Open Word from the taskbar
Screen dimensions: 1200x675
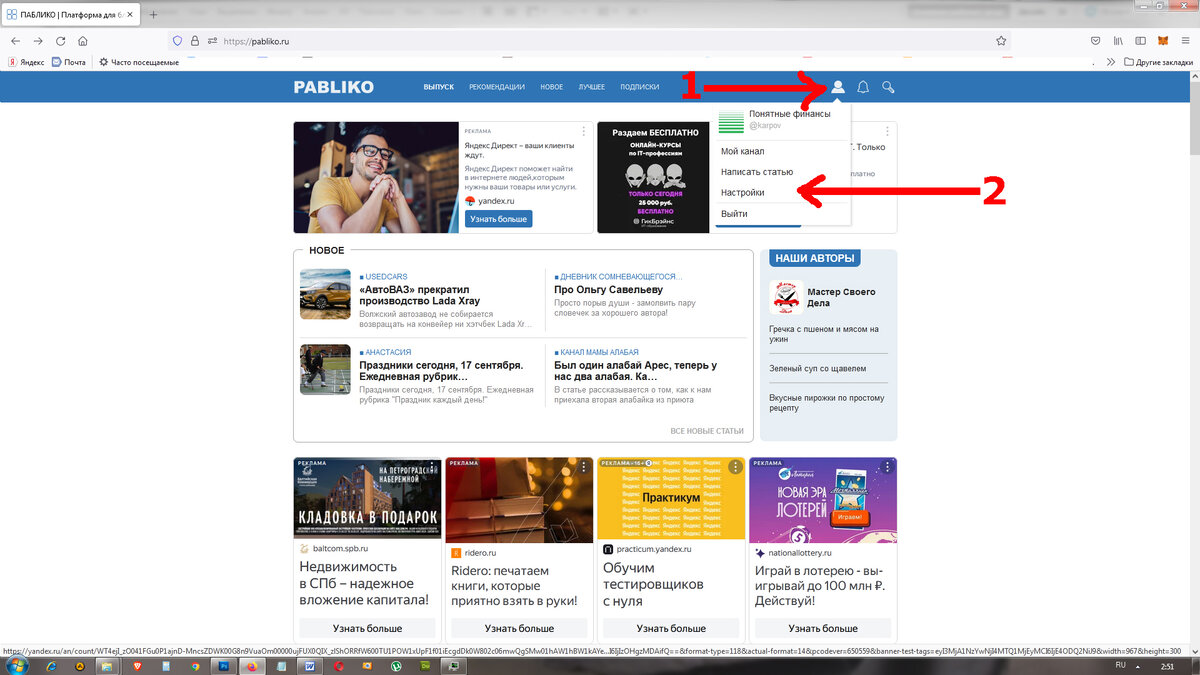point(309,665)
